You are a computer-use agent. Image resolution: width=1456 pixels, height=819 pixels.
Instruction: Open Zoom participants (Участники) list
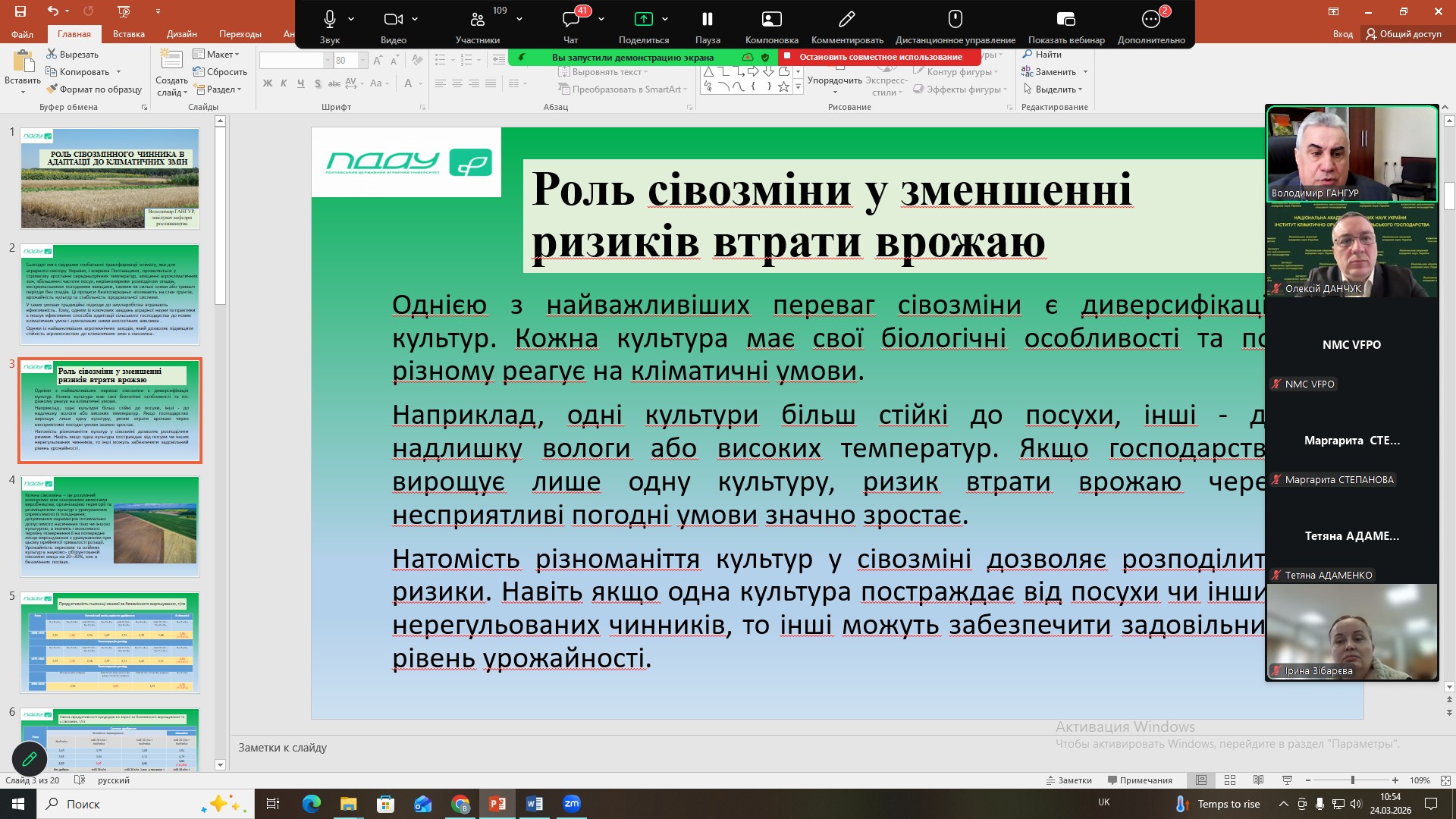[x=477, y=20]
